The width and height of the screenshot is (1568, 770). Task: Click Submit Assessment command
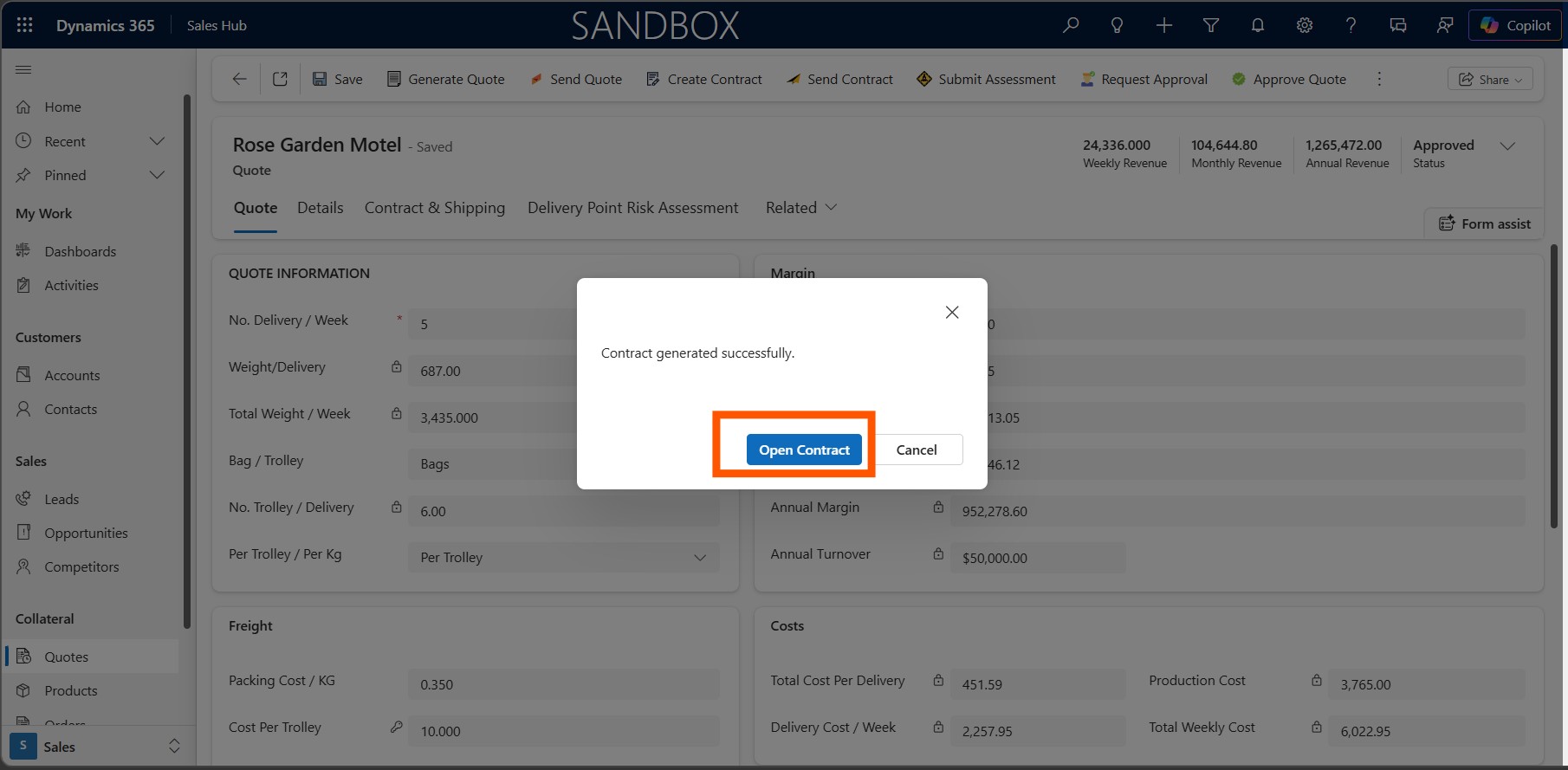tap(986, 79)
